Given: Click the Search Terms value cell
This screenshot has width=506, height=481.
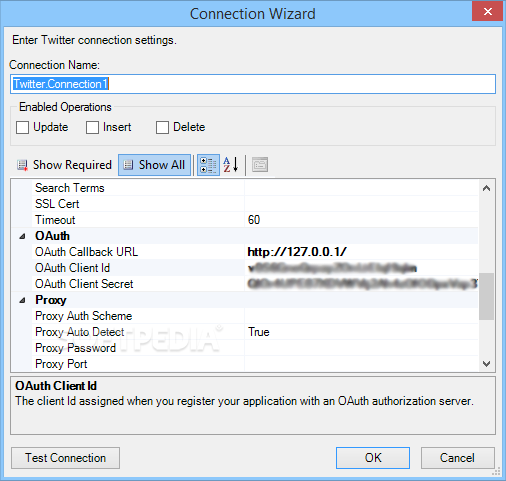Looking at the screenshot, I should pos(362,188).
